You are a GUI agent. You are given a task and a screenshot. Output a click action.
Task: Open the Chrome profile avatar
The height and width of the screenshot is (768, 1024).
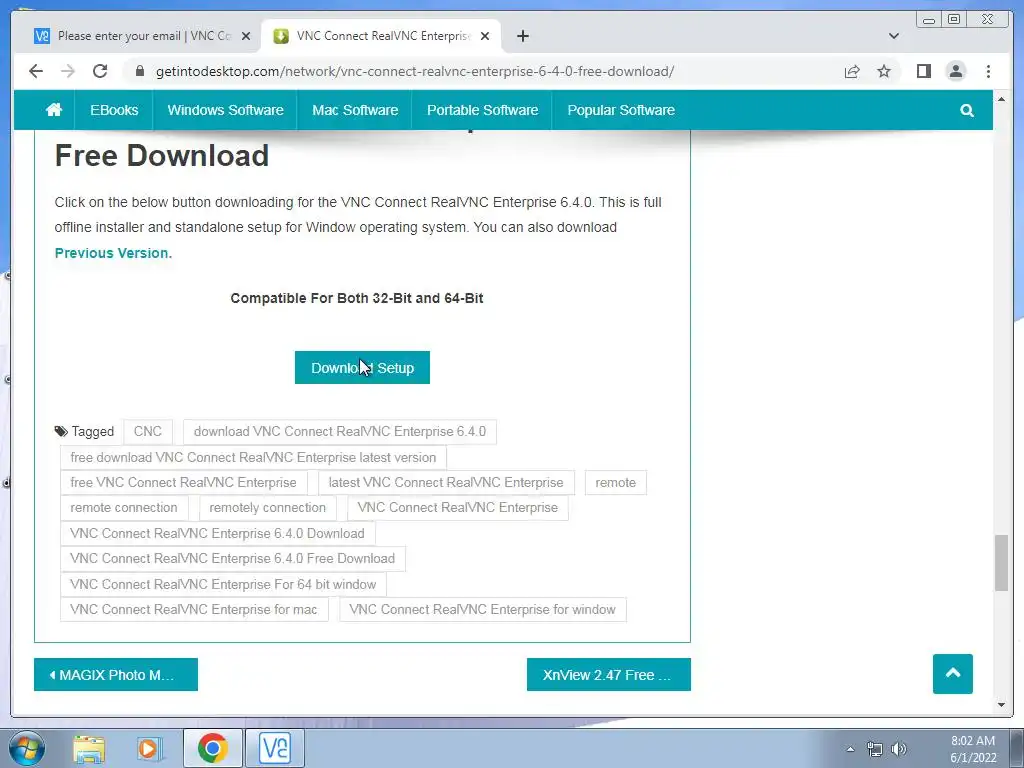click(x=955, y=71)
